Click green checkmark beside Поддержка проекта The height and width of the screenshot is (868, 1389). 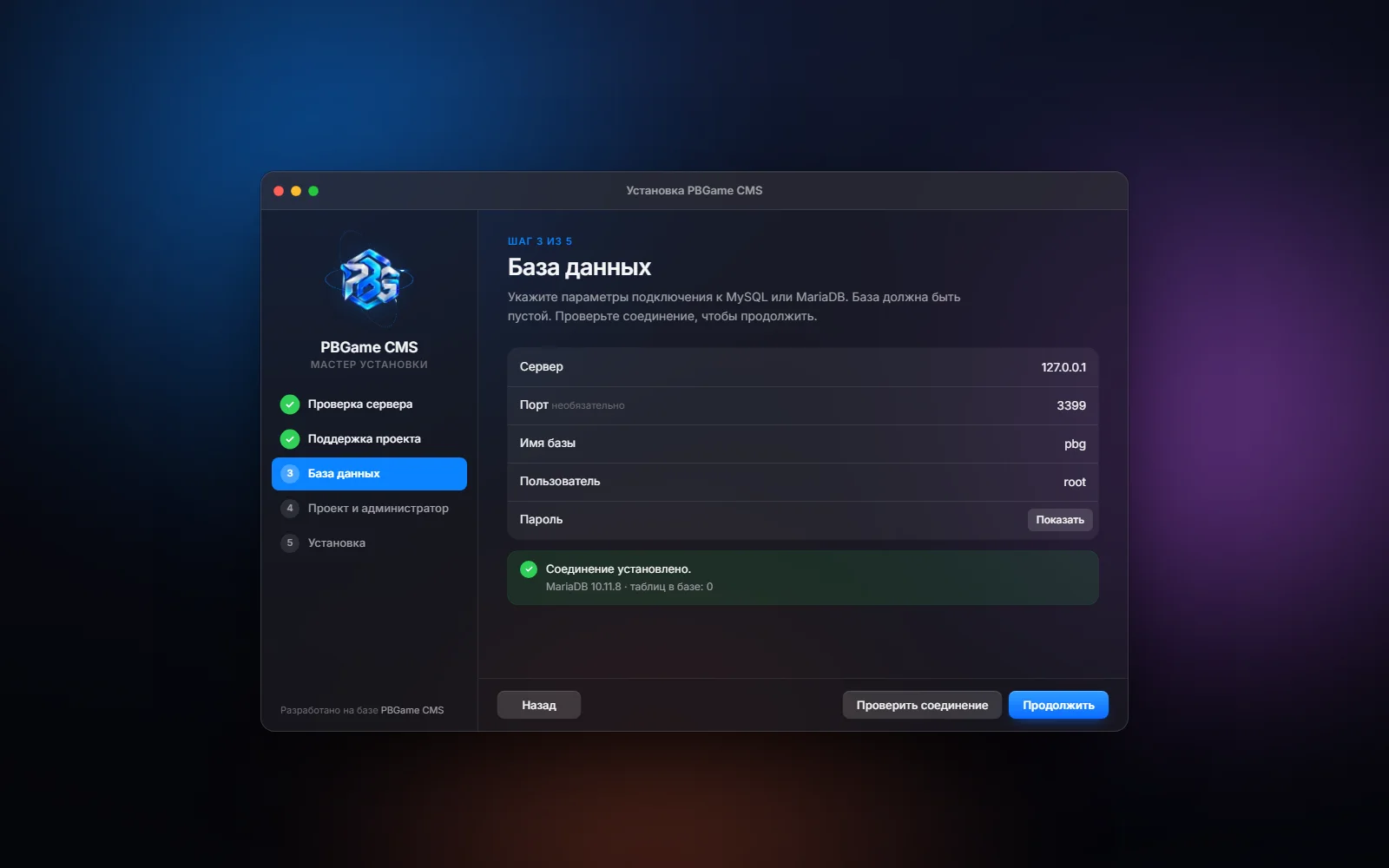click(x=290, y=439)
